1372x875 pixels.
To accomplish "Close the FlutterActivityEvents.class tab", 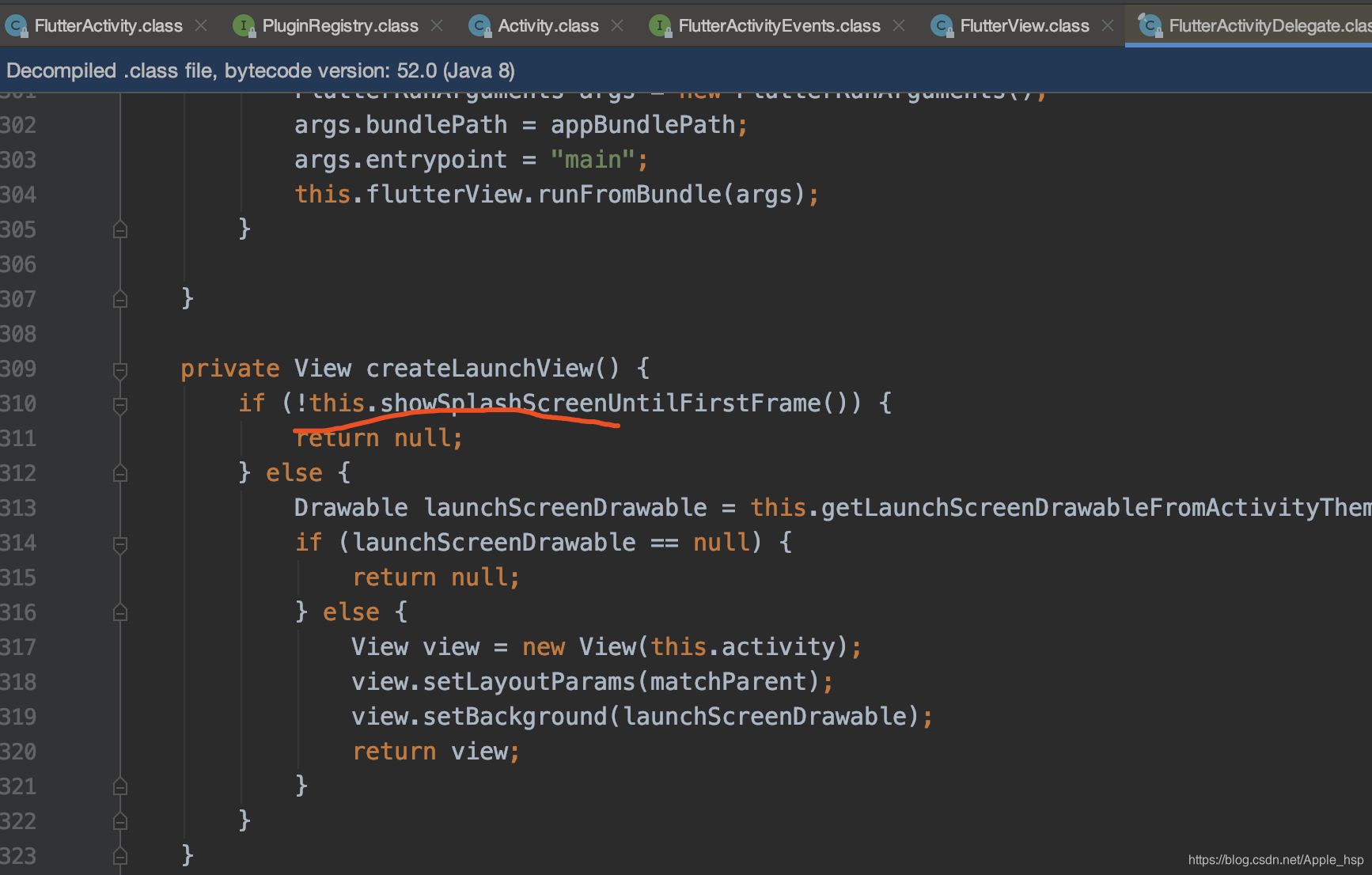I will pos(899,26).
